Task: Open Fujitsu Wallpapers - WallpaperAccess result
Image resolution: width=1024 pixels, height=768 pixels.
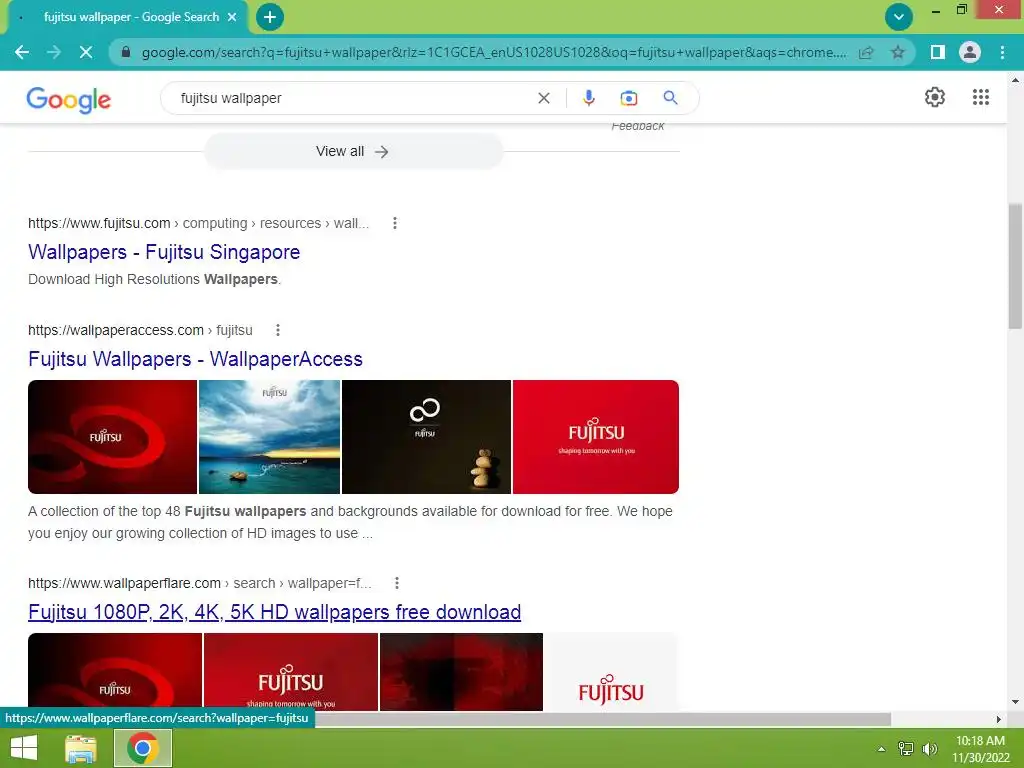Action: tap(195, 359)
